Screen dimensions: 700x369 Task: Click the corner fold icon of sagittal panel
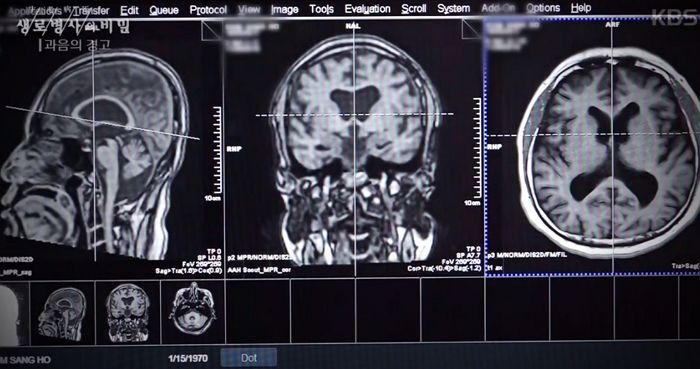coord(211,30)
